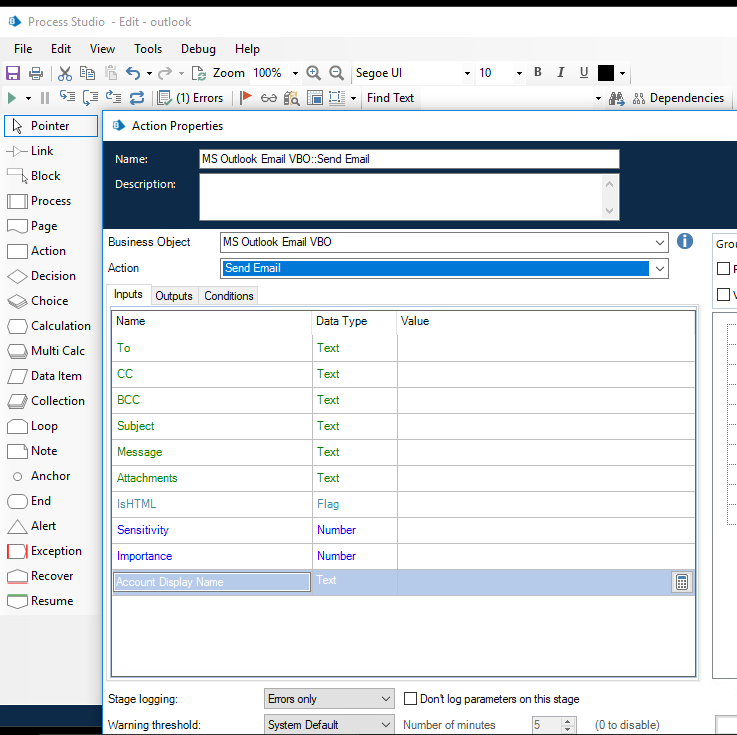This screenshot has height=735, width=737.
Task: Switch to the Outputs tab
Action: tap(174, 296)
